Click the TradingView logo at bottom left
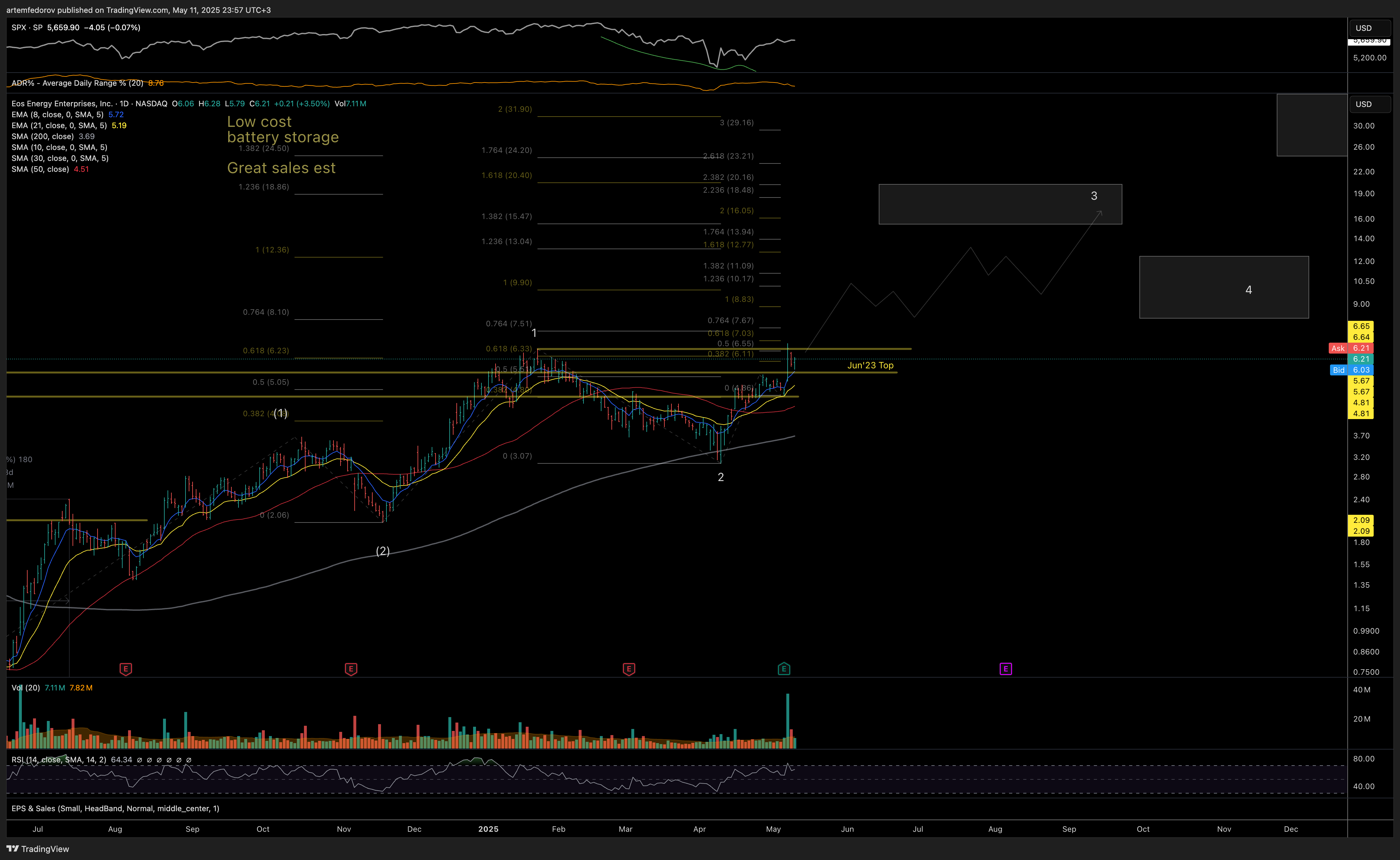The width and height of the screenshot is (1400, 860). tap(38, 849)
